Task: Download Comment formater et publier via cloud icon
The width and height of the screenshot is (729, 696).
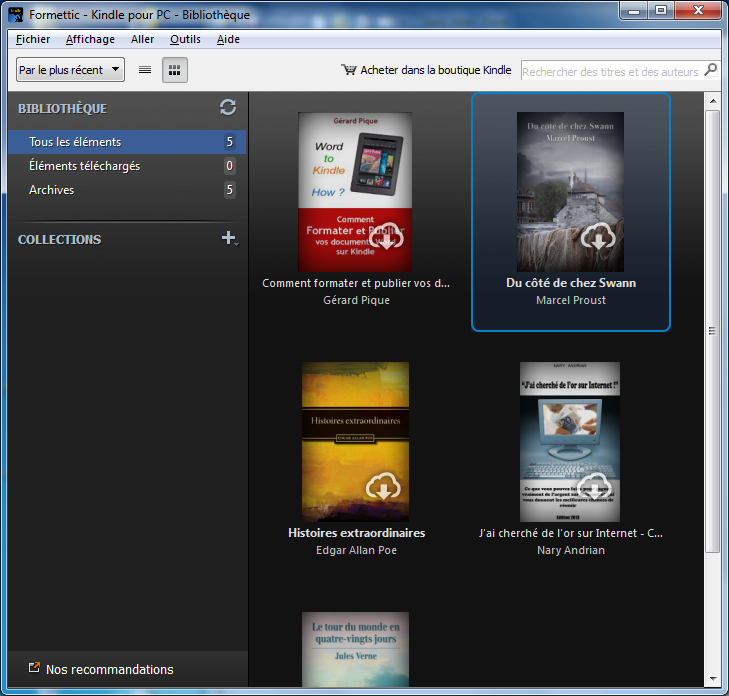Action: (x=386, y=236)
